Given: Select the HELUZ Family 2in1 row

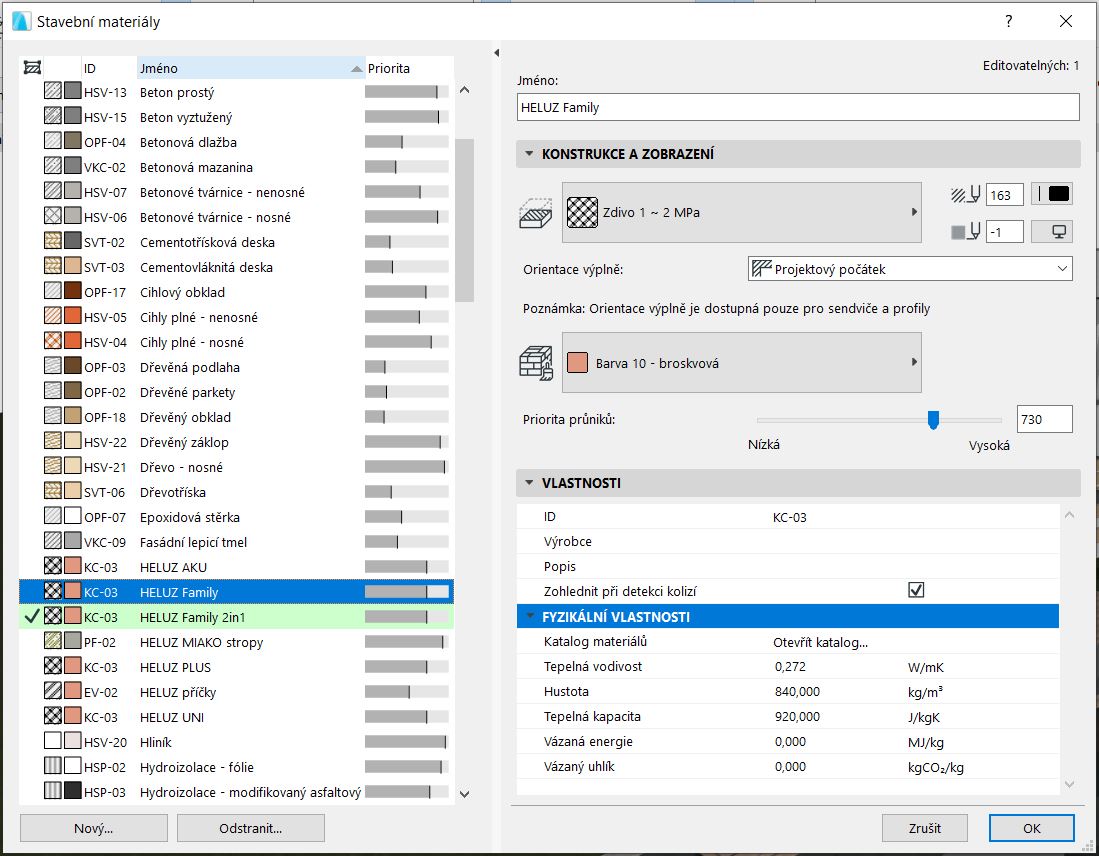Looking at the screenshot, I should coord(237,617).
